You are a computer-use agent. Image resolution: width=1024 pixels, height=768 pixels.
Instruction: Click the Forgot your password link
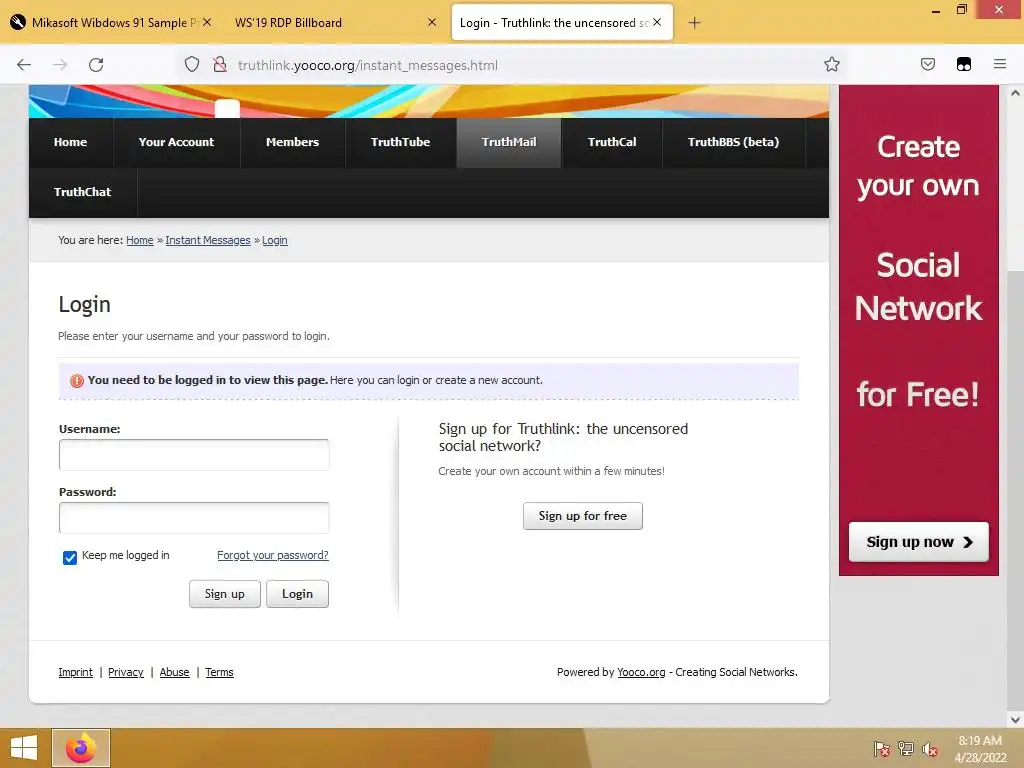[x=273, y=555]
